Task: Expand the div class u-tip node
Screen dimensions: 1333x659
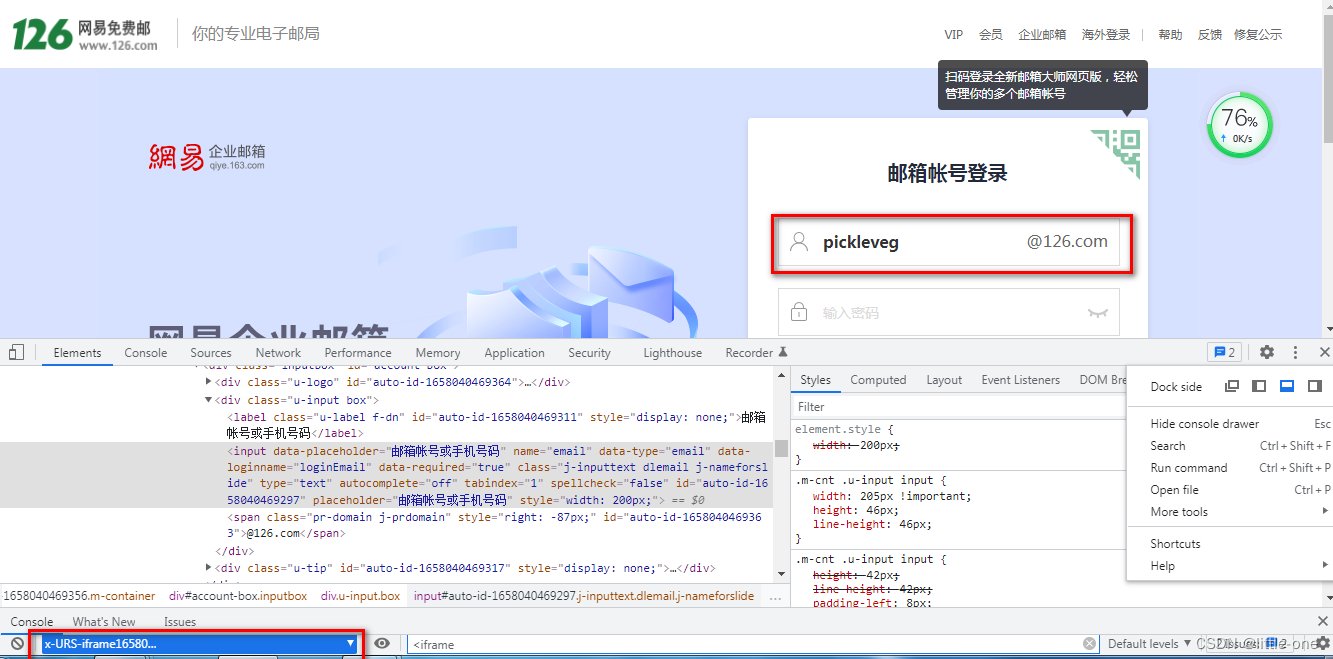Action: (208, 568)
